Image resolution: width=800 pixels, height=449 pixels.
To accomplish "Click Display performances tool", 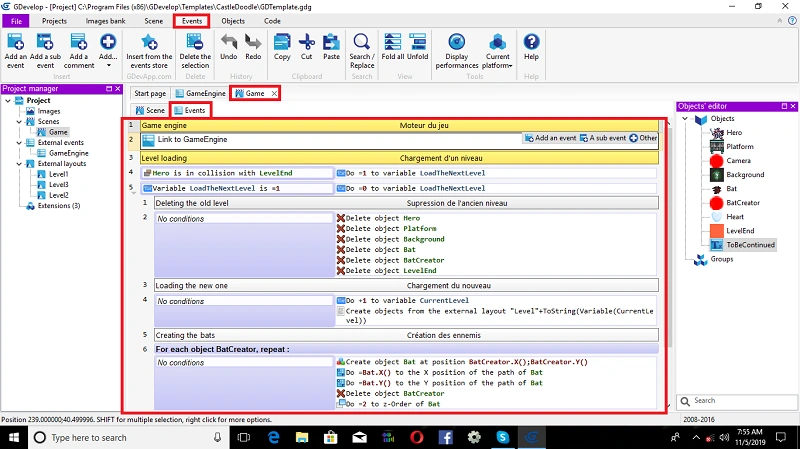I will click(x=457, y=51).
